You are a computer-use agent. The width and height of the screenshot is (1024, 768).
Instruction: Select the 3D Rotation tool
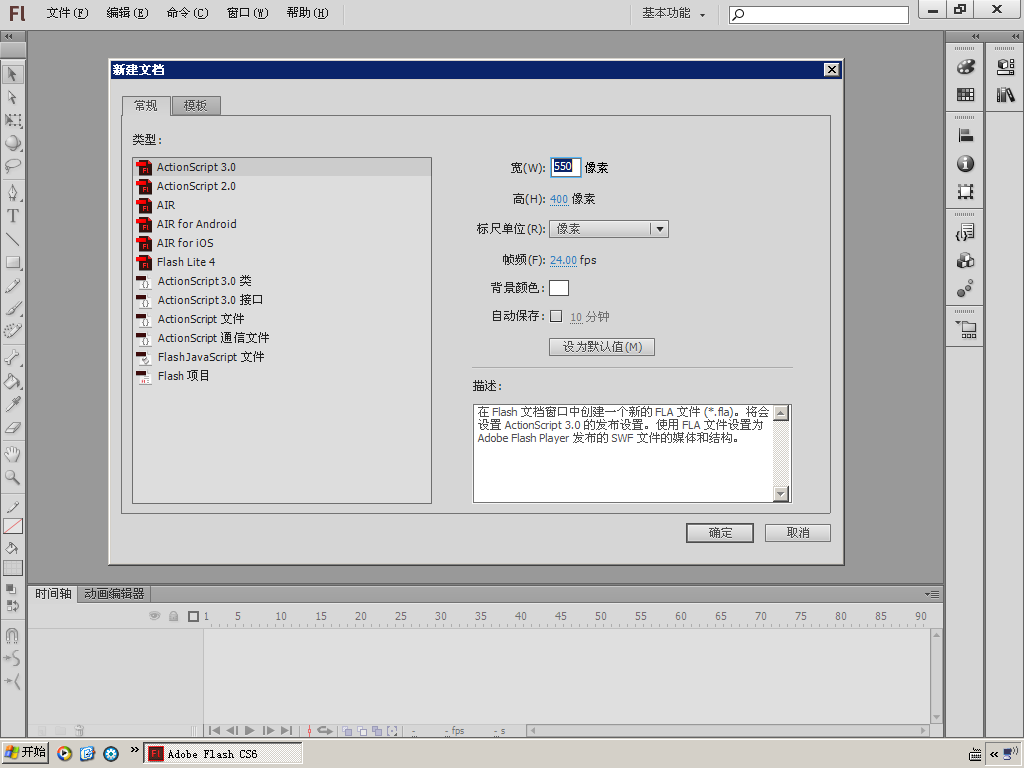point(12,143)
